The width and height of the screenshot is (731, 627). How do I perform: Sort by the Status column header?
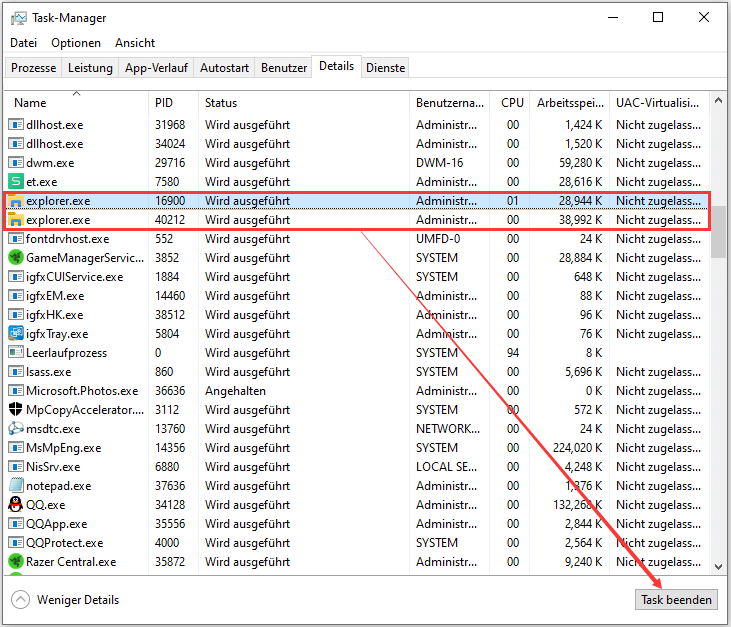click(x=304, y=103)
